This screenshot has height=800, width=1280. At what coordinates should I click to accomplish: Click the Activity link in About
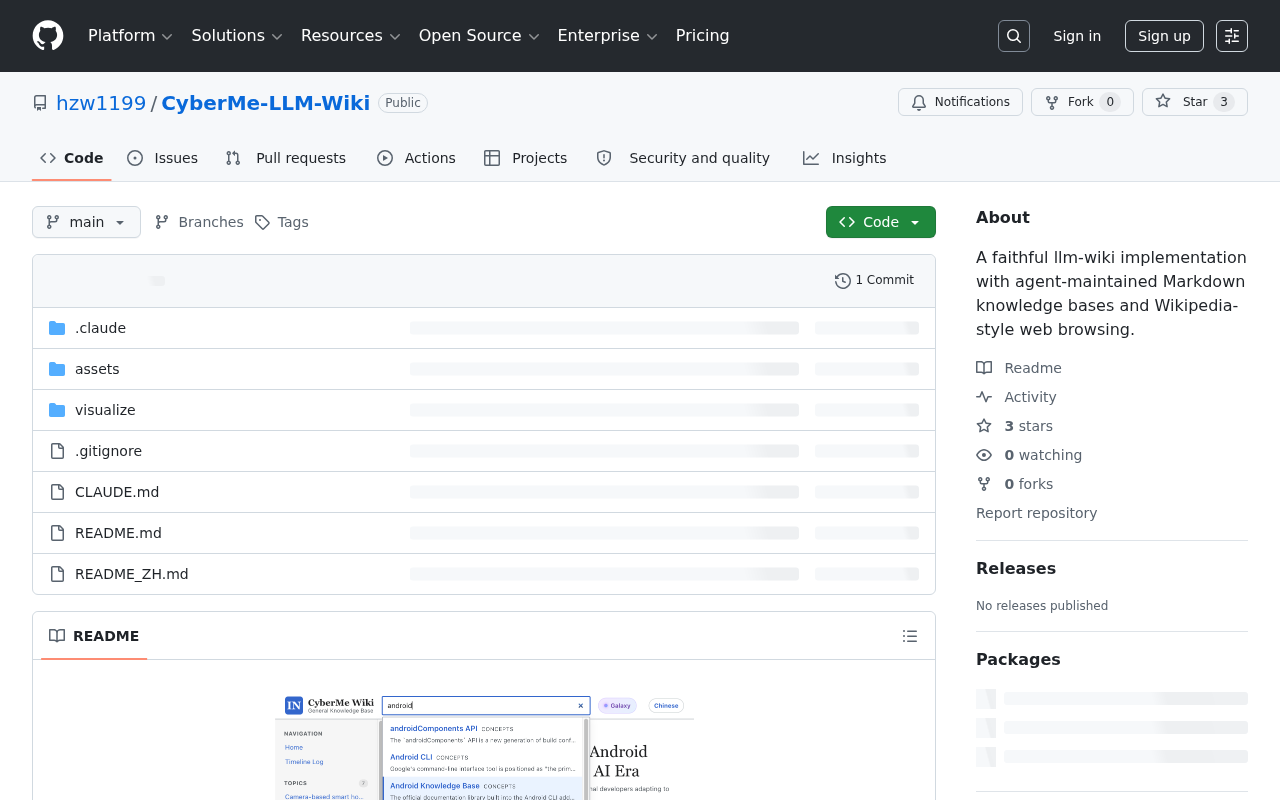tap(1016, 397)
